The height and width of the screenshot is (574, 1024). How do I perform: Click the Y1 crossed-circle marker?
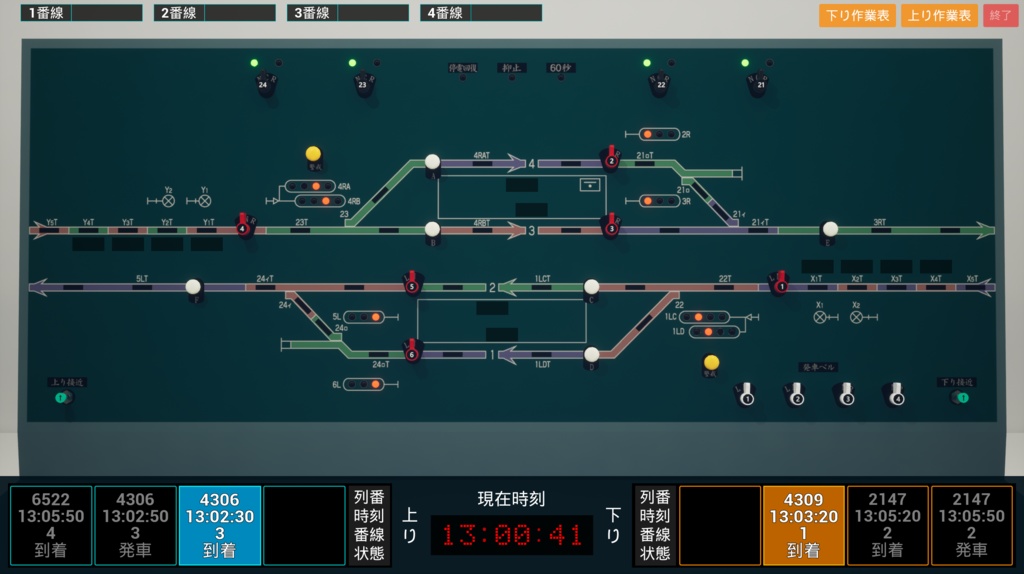coord(204,201)
